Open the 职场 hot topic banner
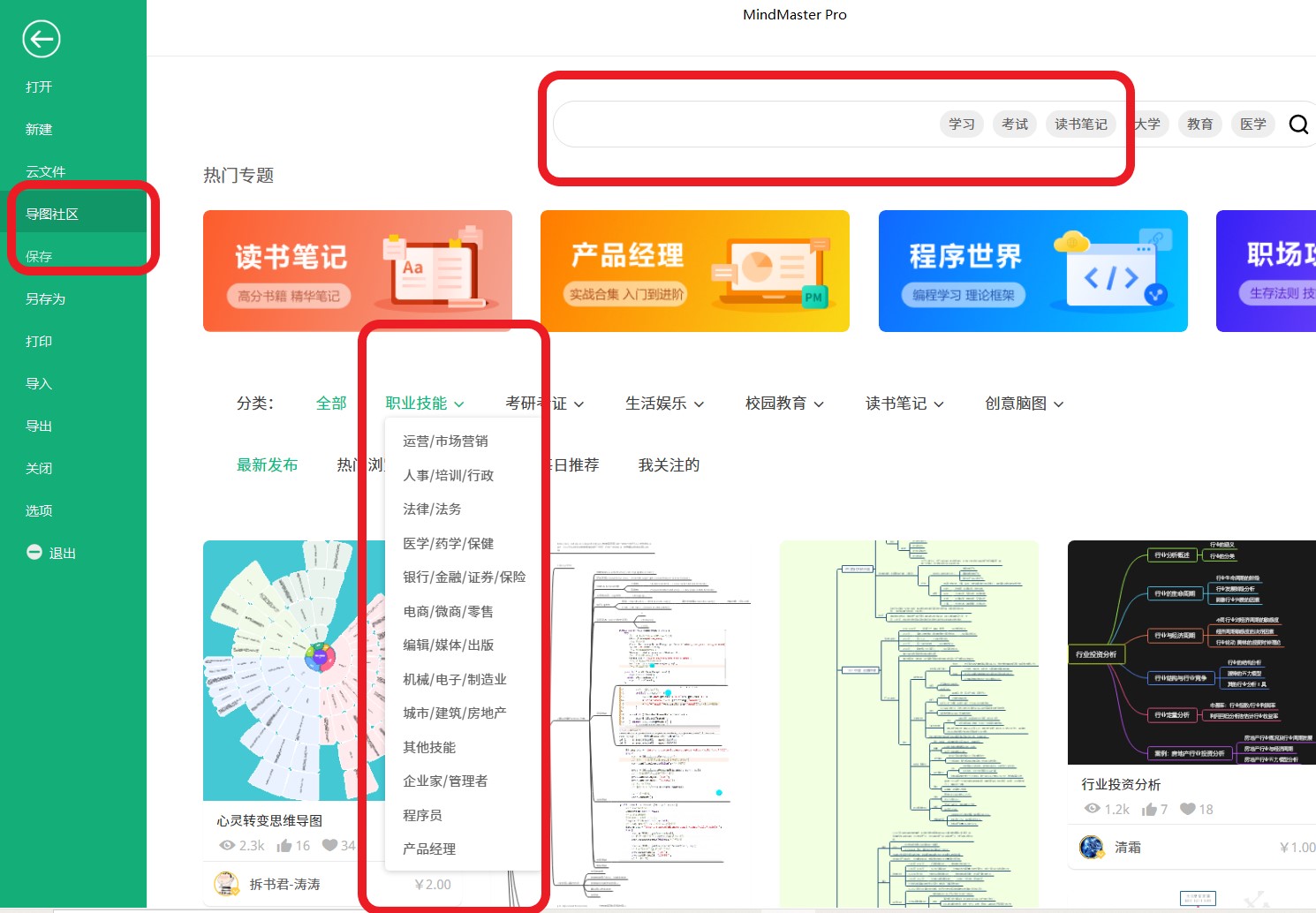The height and width of the screenshot is (913, 1316). 1266,271
